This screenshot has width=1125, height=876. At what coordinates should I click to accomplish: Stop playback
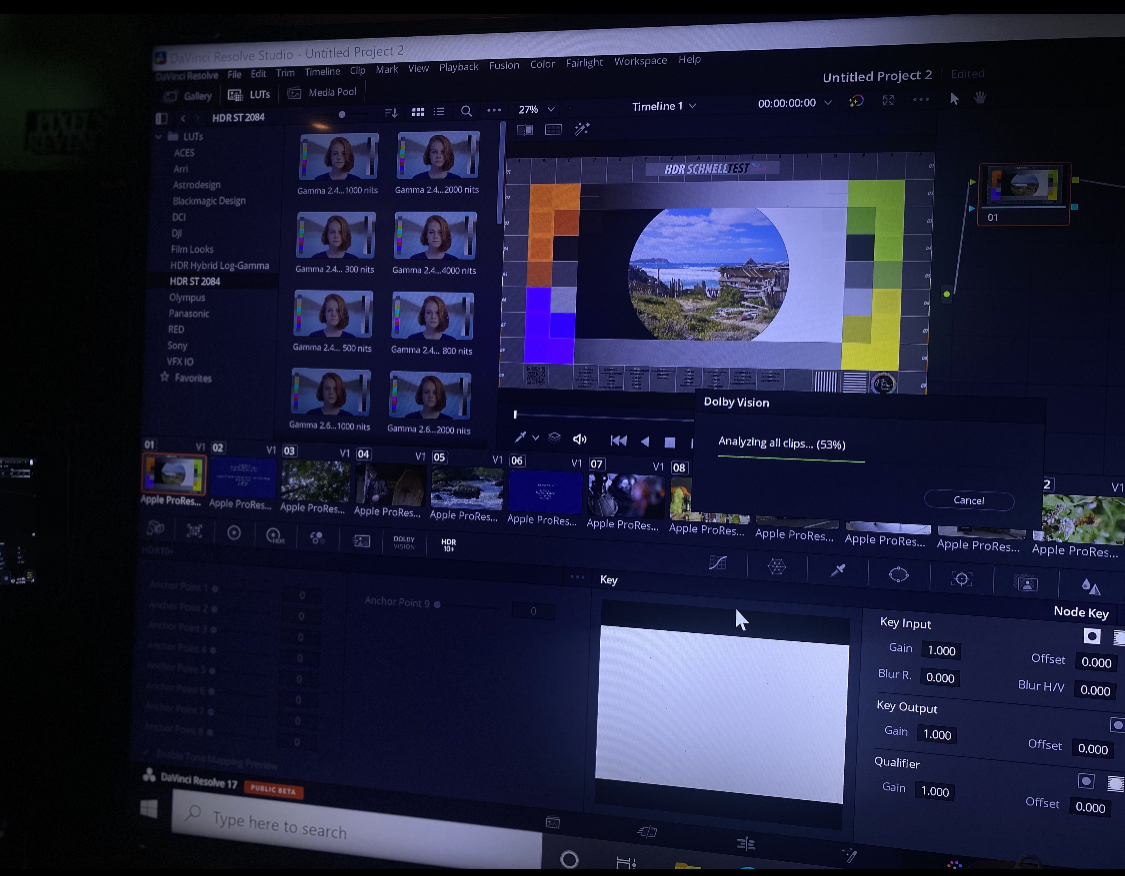(670, 443)
